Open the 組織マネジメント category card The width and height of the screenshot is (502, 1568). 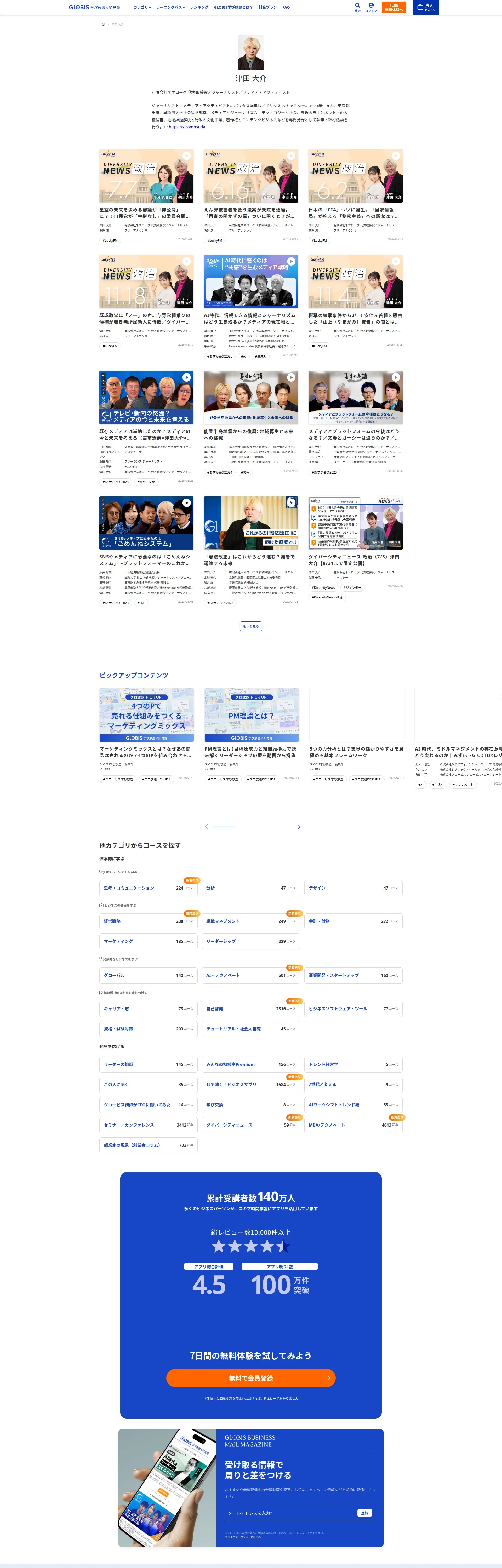point(251,921)
